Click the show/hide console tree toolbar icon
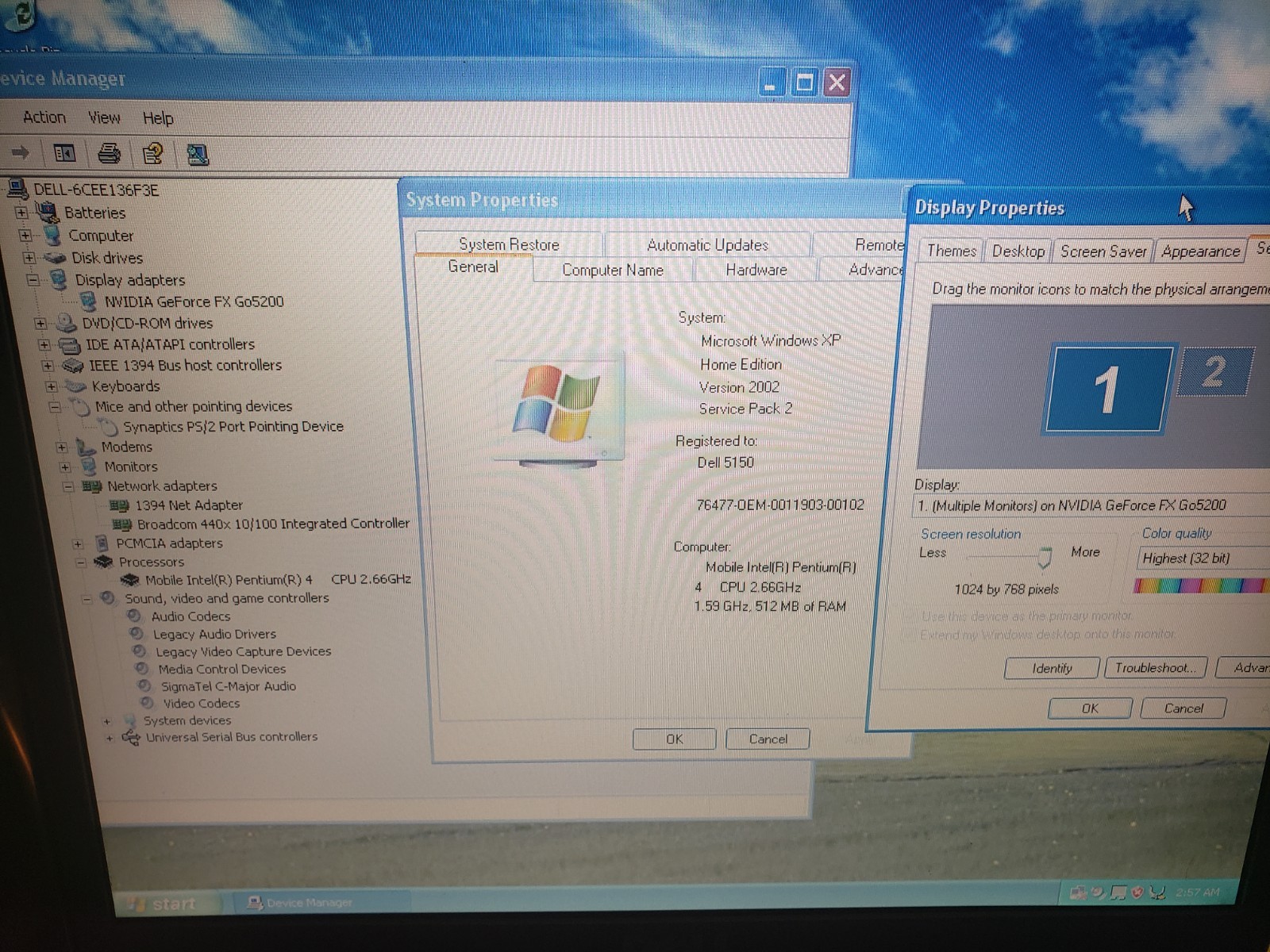The image size is (1270, 952). pyautogui.click(x=64, y=152)
